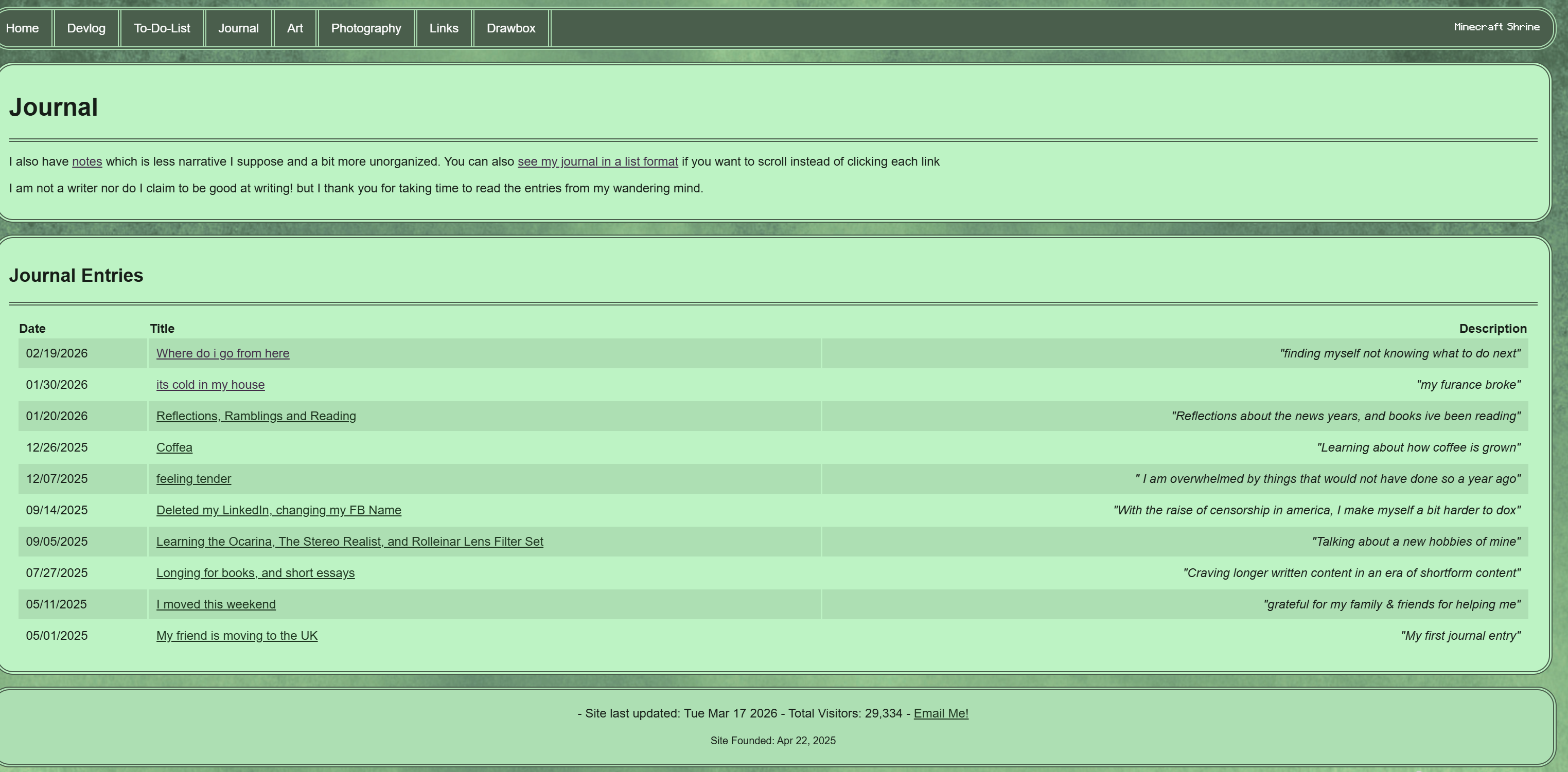1568x772 pixels.
Task: Open the Home navigation tab
Action: (23, 29)
